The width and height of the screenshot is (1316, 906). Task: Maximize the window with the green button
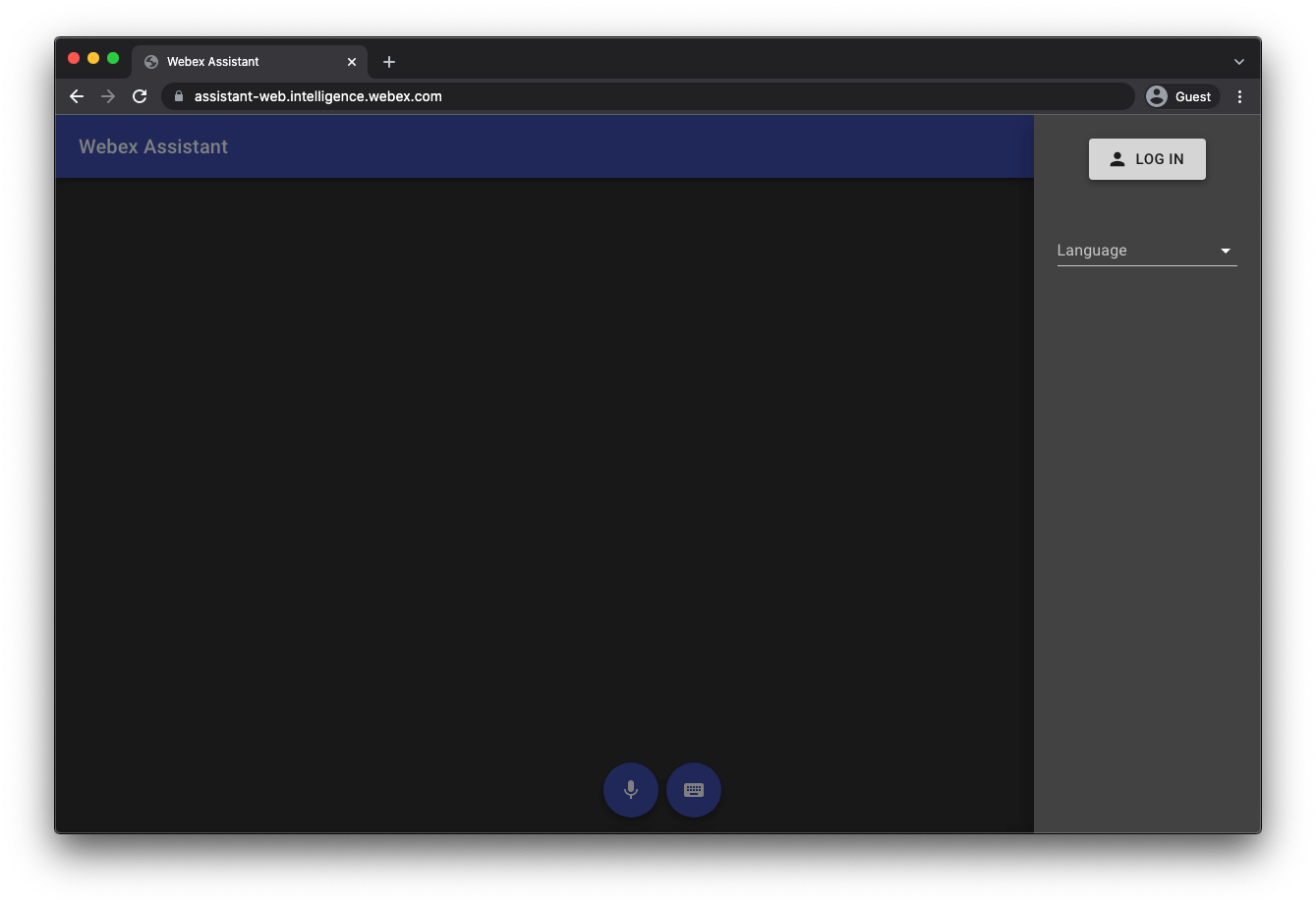(x=113, y=58)
